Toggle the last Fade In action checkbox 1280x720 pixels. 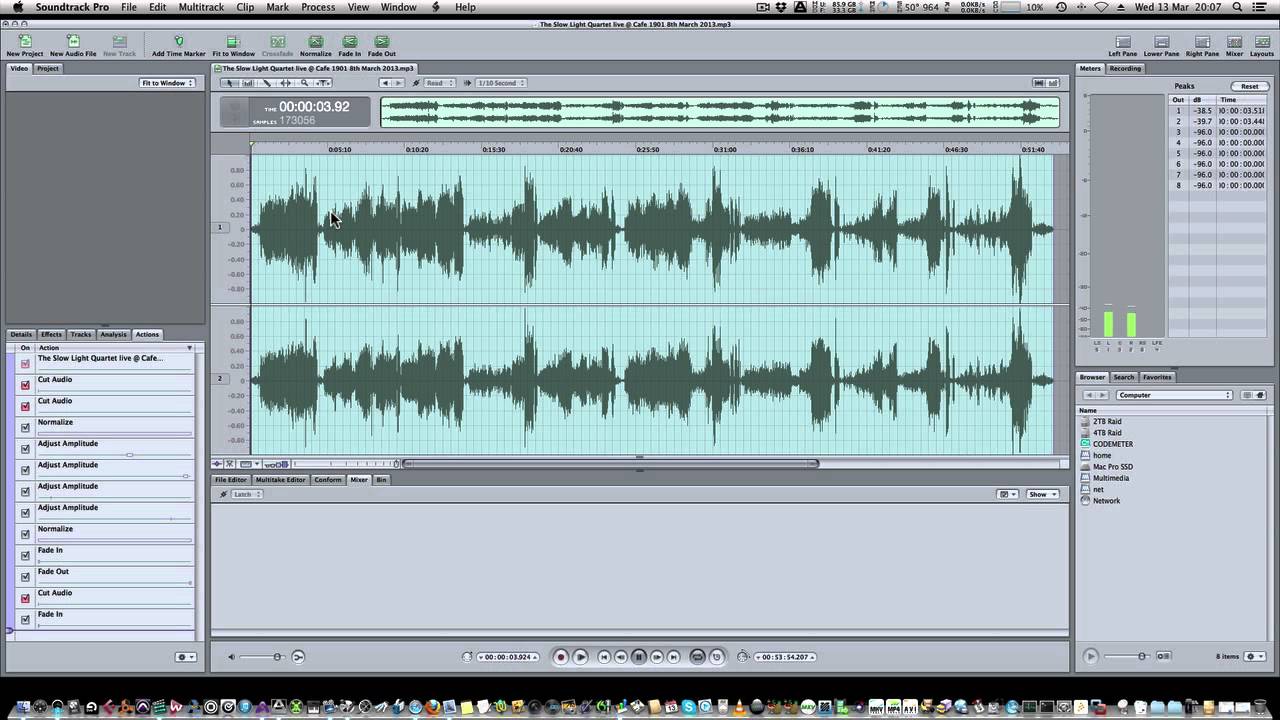click(25, 619)
